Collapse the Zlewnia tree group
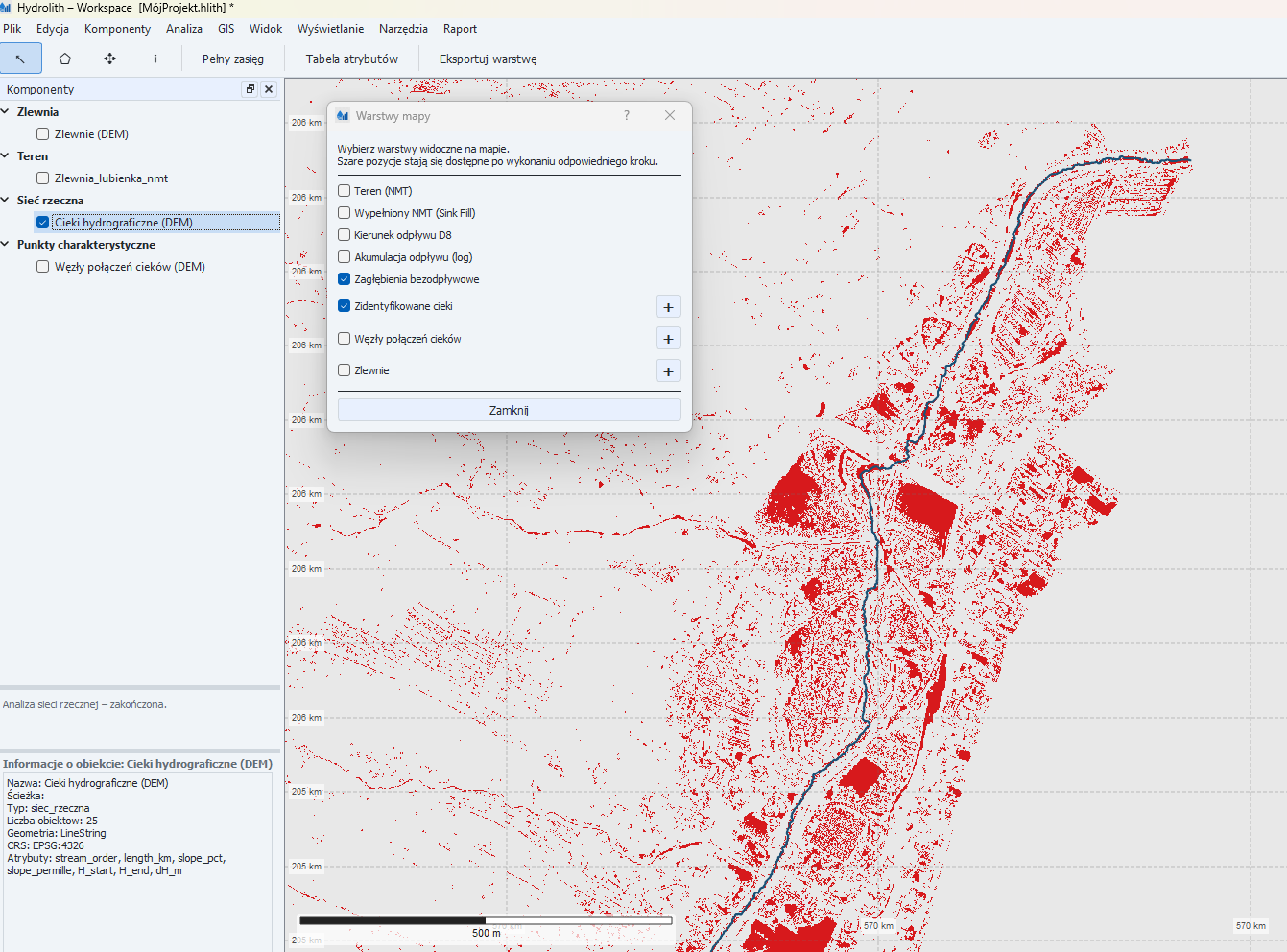The image size is (1287, 952). click(x=6, y=112)
